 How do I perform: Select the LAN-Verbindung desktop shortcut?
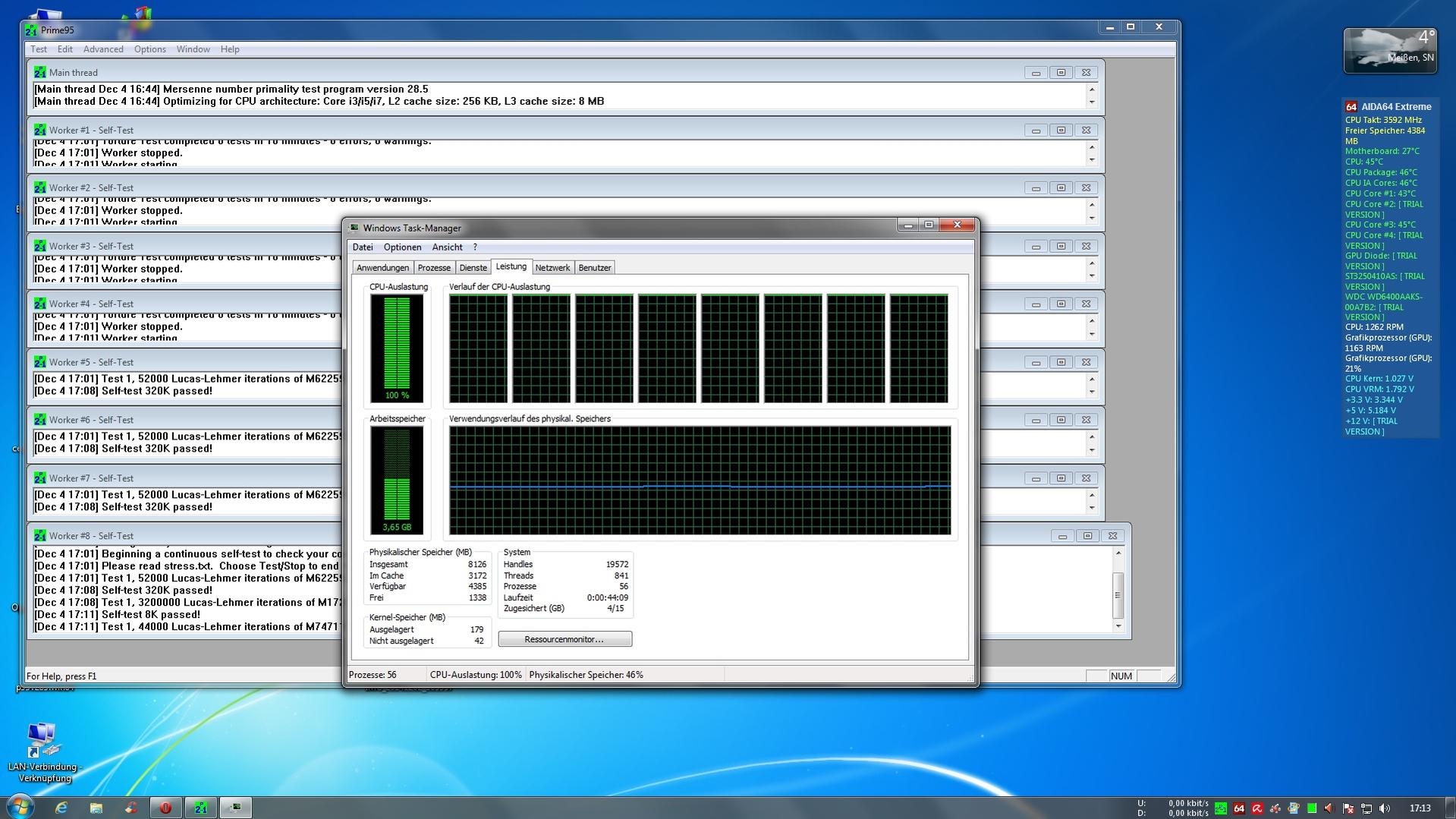tap(45, 753)
